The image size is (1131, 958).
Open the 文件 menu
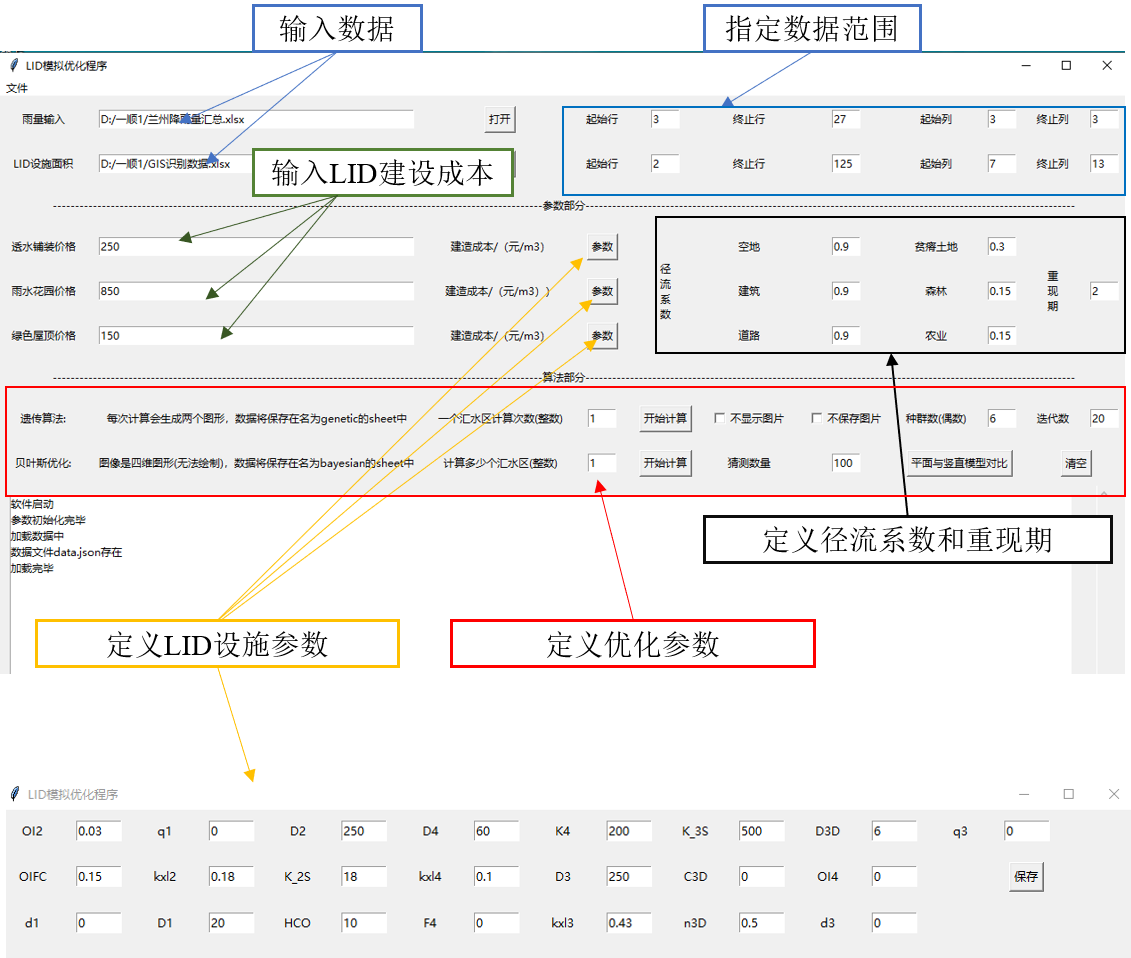click(18, 87)
